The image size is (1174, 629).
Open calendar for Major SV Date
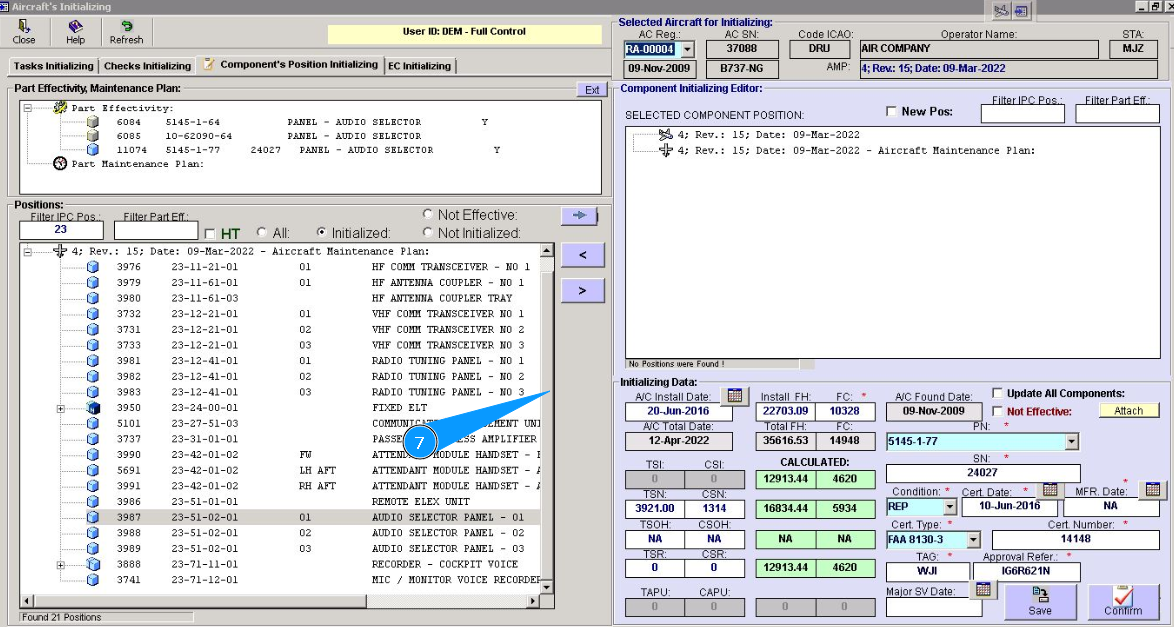pyautogui.click(x=983, y=590)
